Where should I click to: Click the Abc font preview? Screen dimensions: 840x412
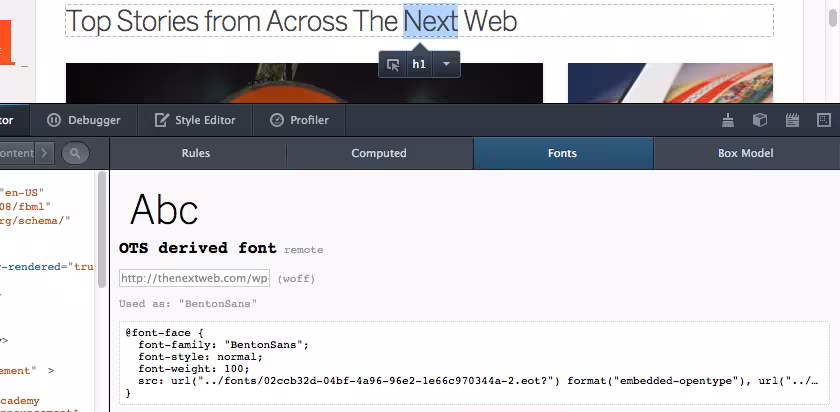pyautogui.click(x=164, y=210)
